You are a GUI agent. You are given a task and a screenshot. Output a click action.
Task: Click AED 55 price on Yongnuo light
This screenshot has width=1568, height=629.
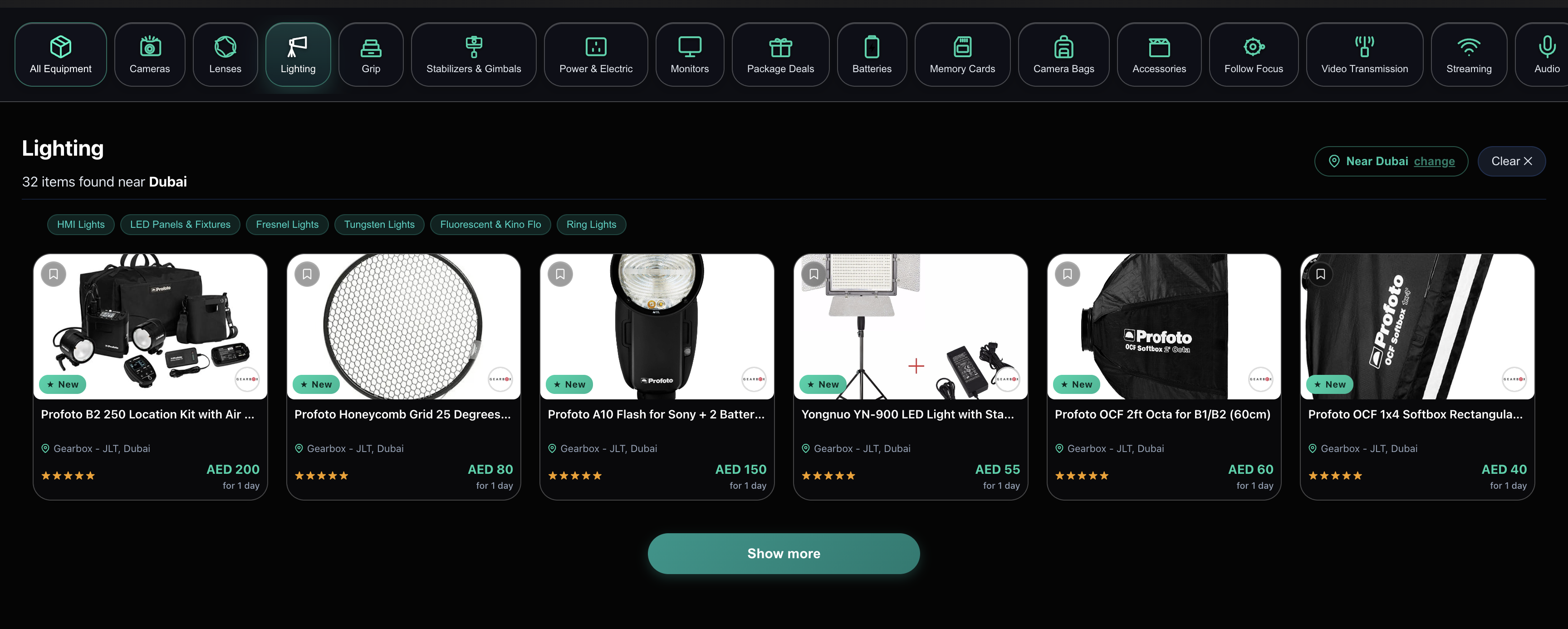[x=998, y=469]
